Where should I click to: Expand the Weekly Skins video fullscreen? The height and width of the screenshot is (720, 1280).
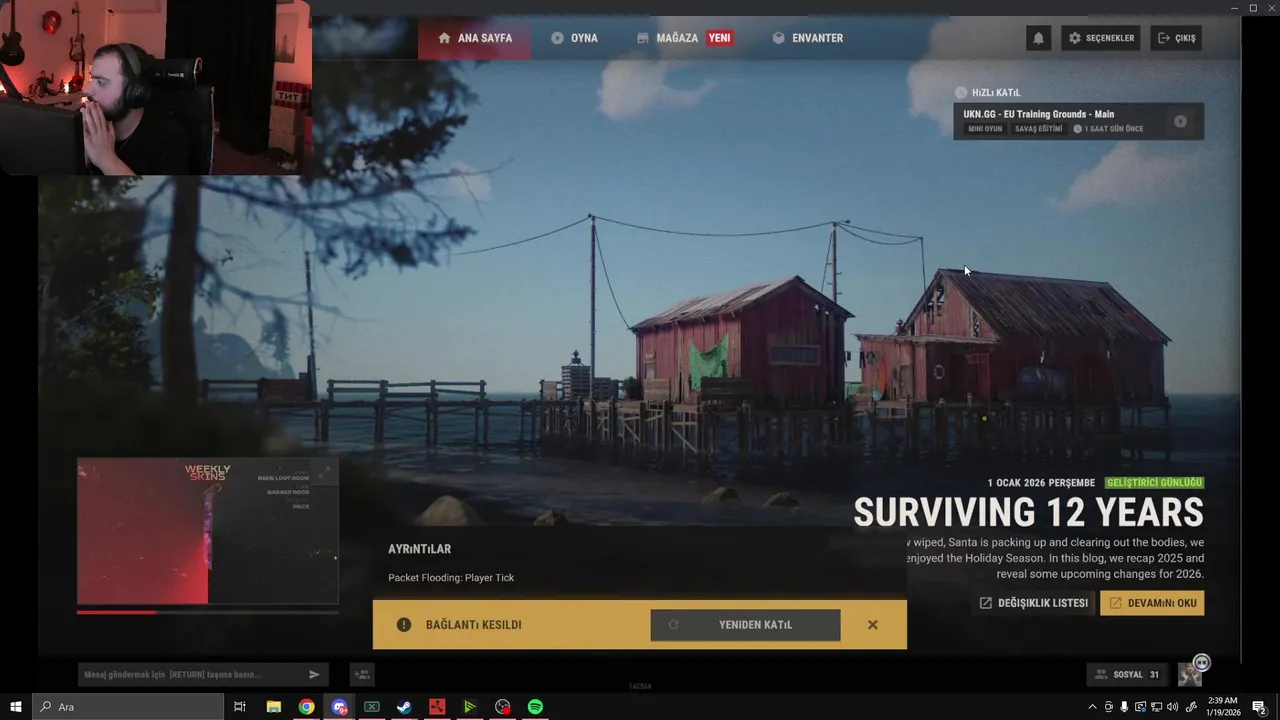pos(324,473)
